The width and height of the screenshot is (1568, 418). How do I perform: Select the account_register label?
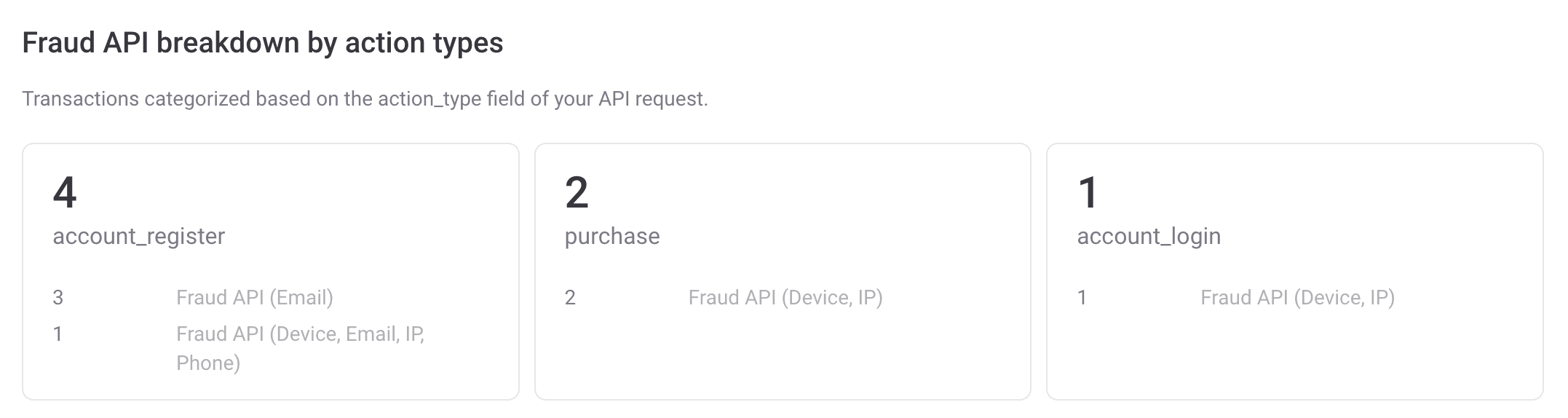point(139,236)
